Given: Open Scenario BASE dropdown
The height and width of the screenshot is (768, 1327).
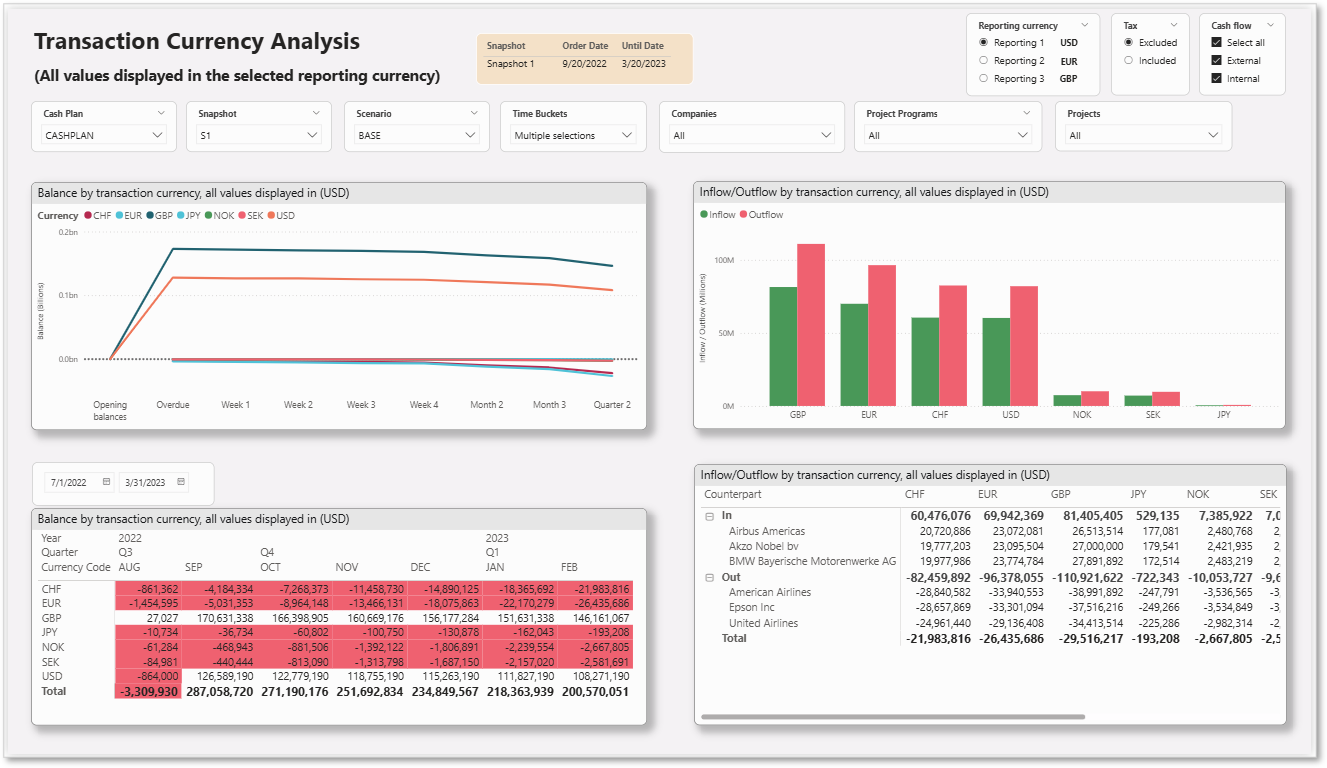Looking at the screenshot, I should pos(416,135).
